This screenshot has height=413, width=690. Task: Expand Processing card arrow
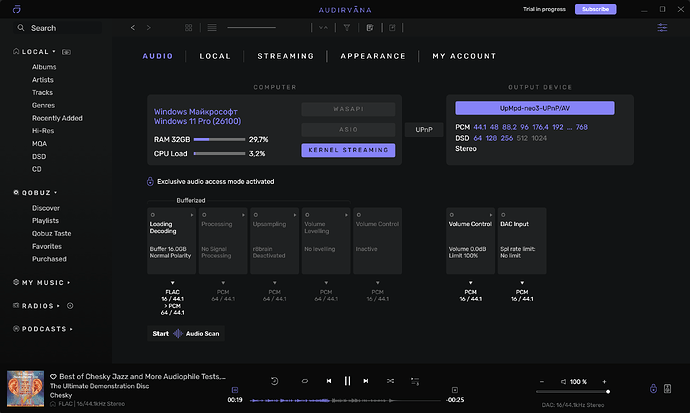tap(243, 215)
